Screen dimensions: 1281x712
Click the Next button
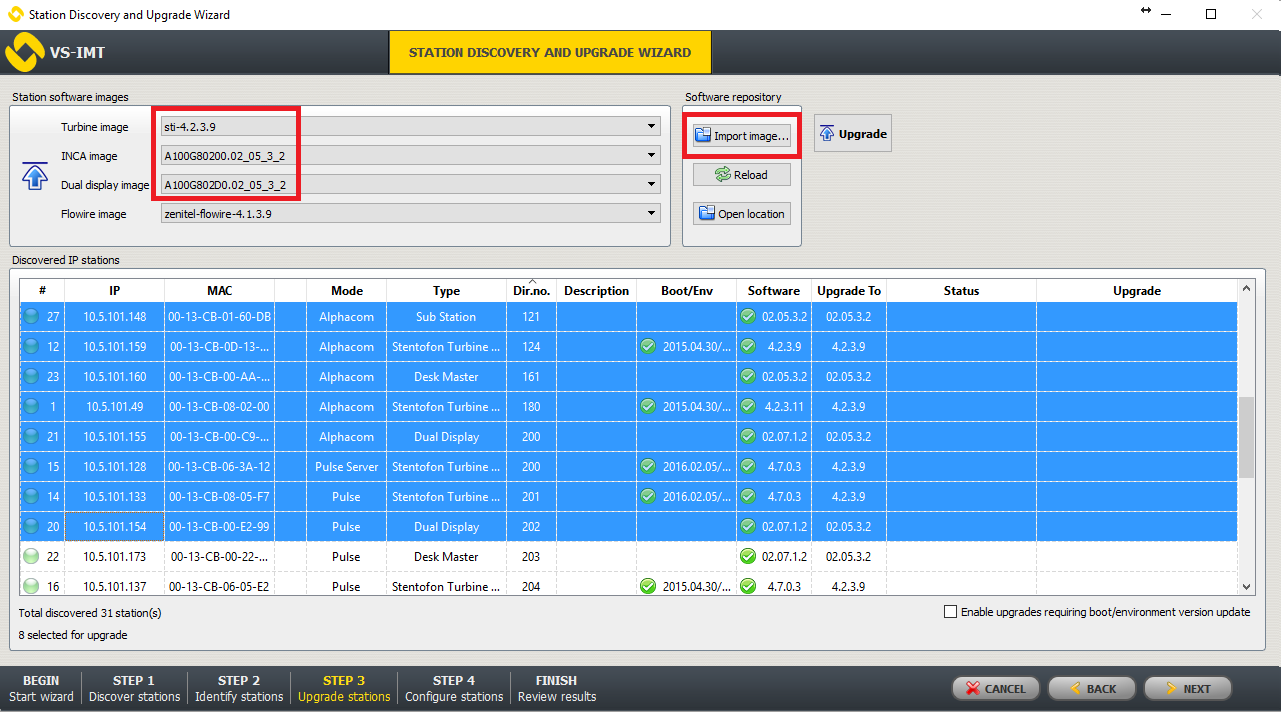tap(1187, 689)
